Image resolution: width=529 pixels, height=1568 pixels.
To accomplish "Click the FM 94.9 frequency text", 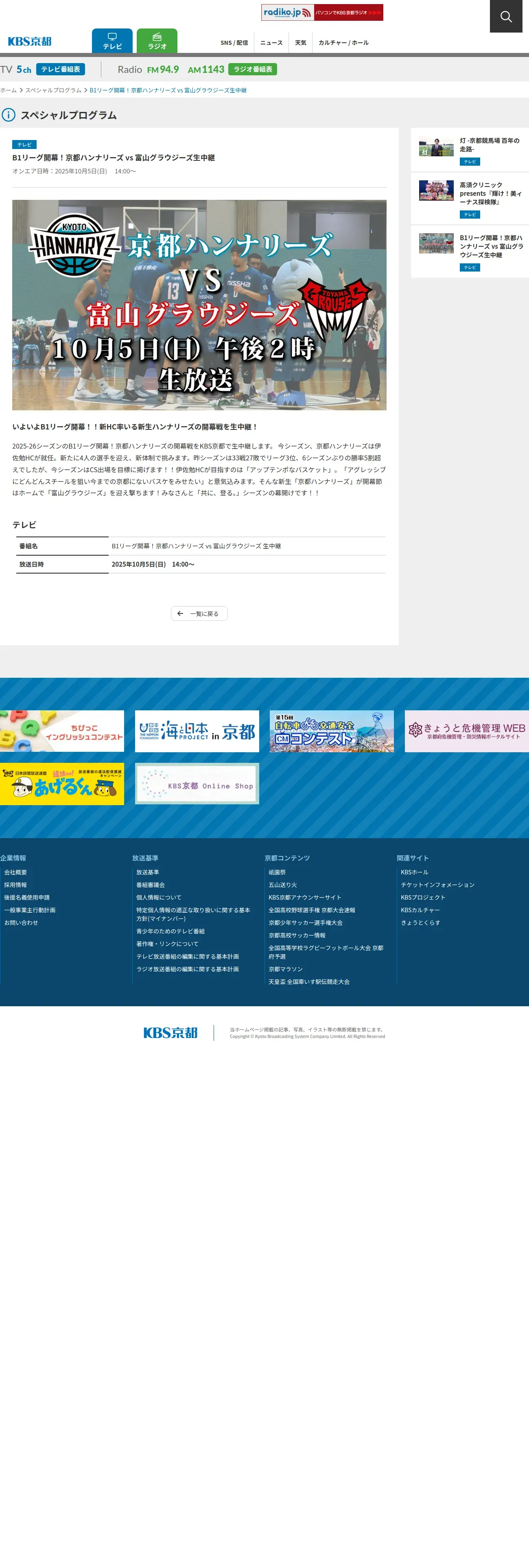I will click(163, 69).
